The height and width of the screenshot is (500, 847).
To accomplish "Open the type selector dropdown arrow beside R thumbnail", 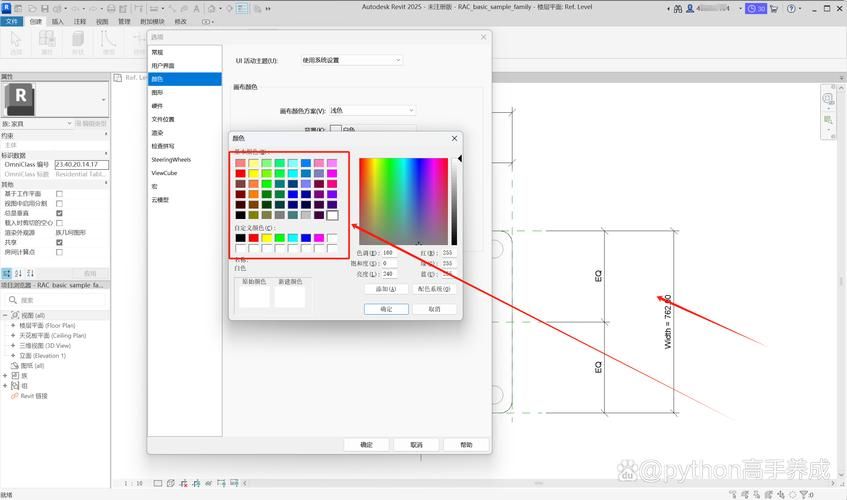I will [x=104, y=99].
